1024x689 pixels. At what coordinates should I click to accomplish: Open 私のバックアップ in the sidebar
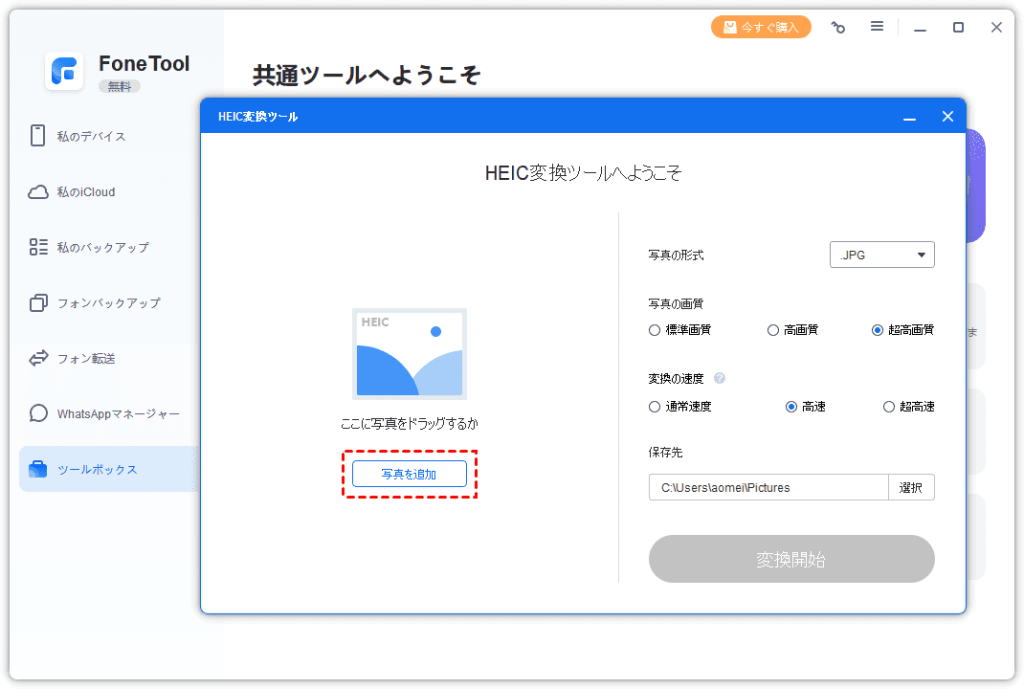coord(102,247)
